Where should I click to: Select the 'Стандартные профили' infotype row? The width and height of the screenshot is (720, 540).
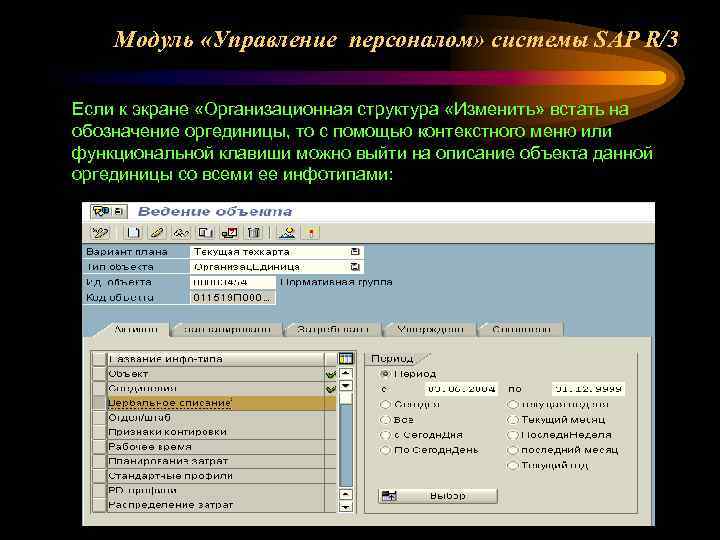(216, 476)
